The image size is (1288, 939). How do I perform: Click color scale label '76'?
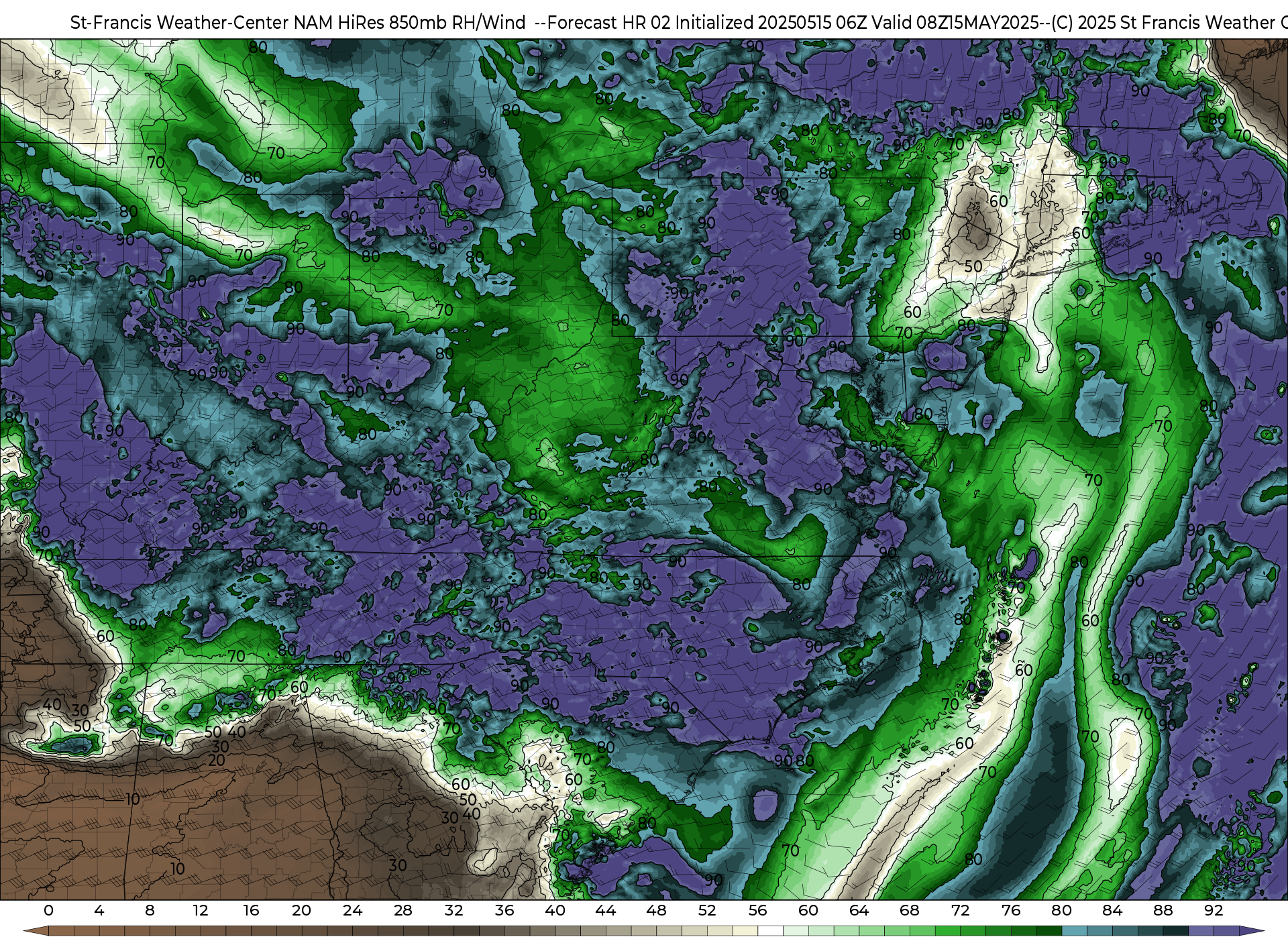[1011, 910]
